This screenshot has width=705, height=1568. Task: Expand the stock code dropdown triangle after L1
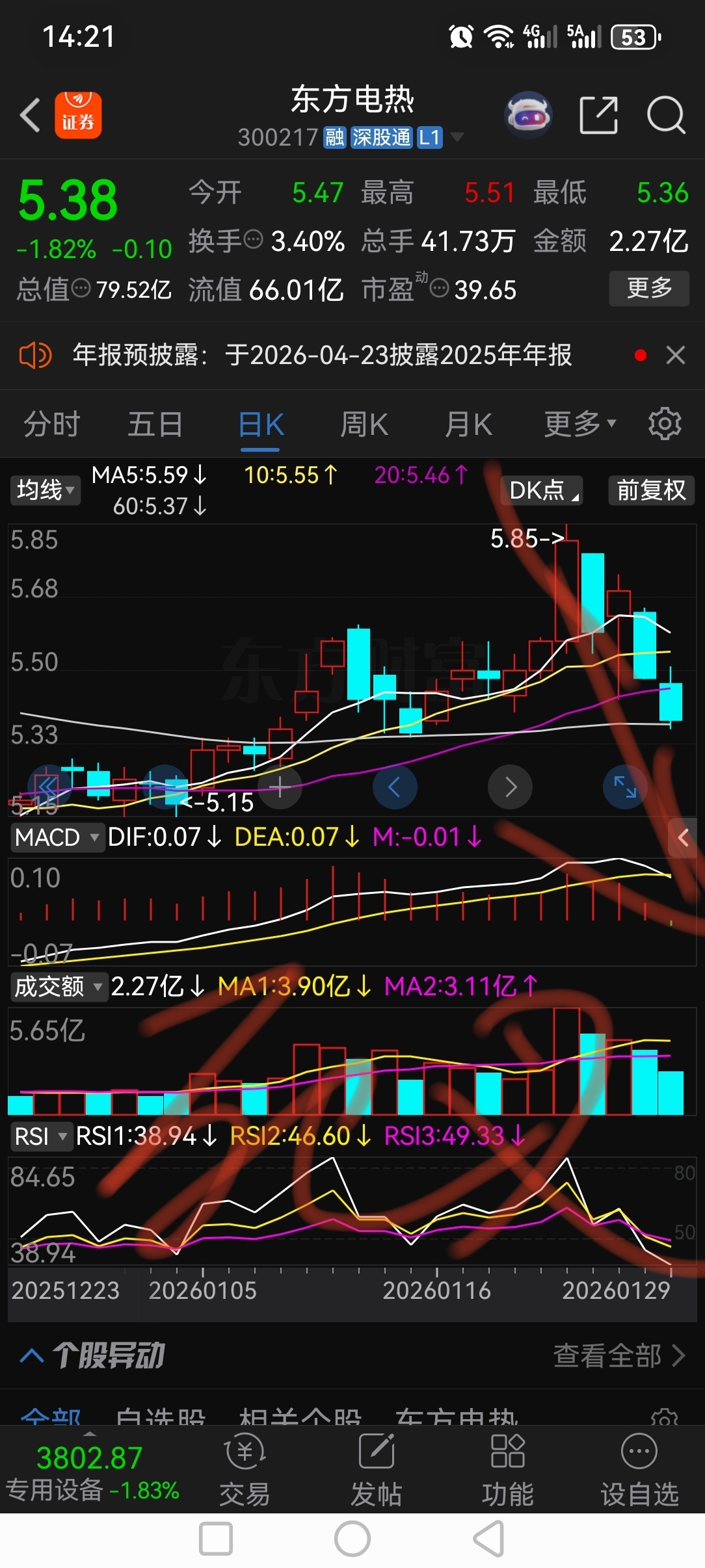457,137
